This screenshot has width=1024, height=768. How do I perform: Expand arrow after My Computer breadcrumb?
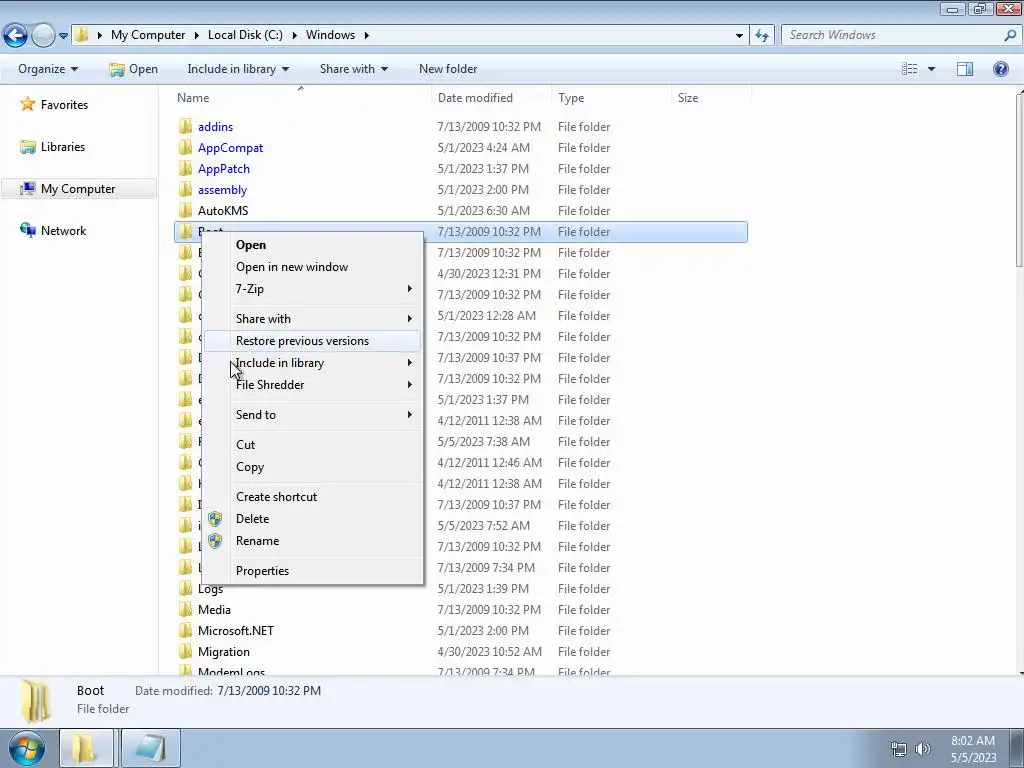point(196,35)
